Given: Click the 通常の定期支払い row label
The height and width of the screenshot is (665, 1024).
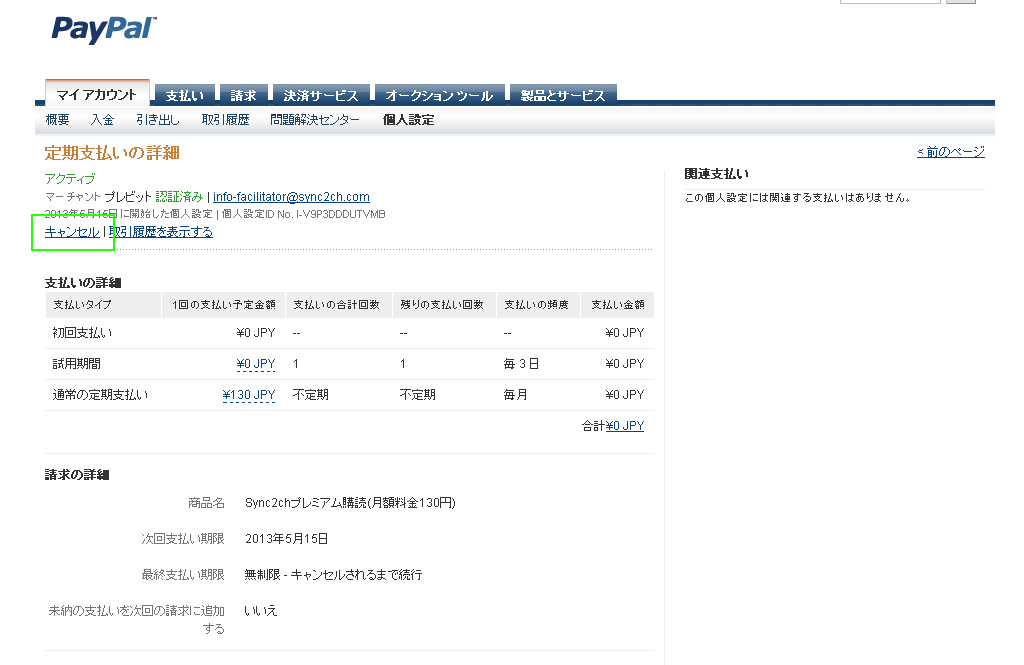Looking at the screenshot, I should click(x=101, y=395).
